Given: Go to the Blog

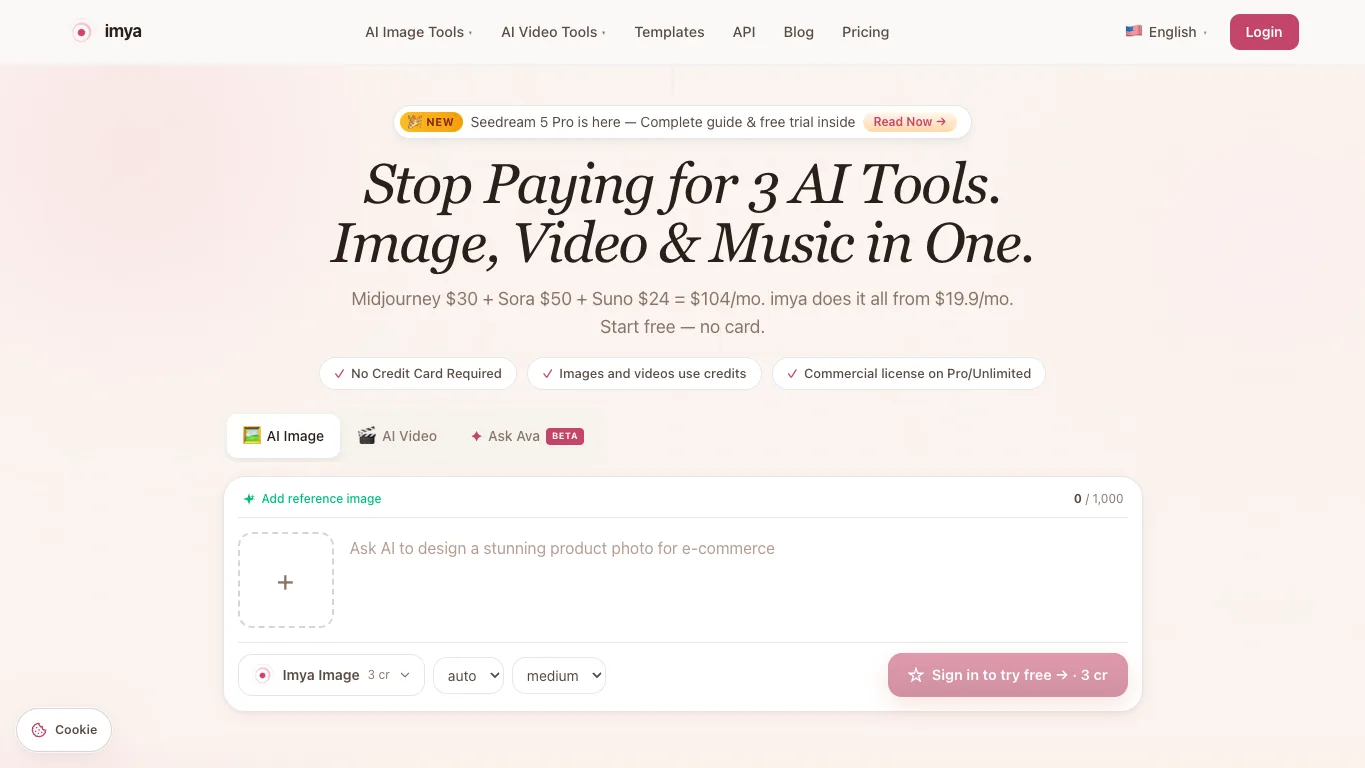Looking at the screenshot, I should [798, 32].
